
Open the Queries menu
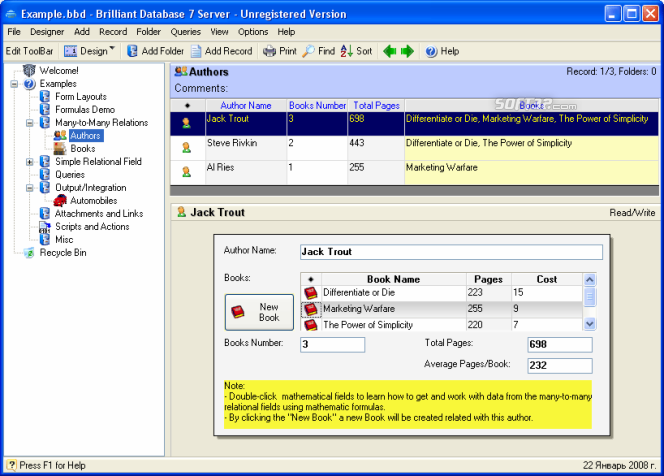[185, 32]
